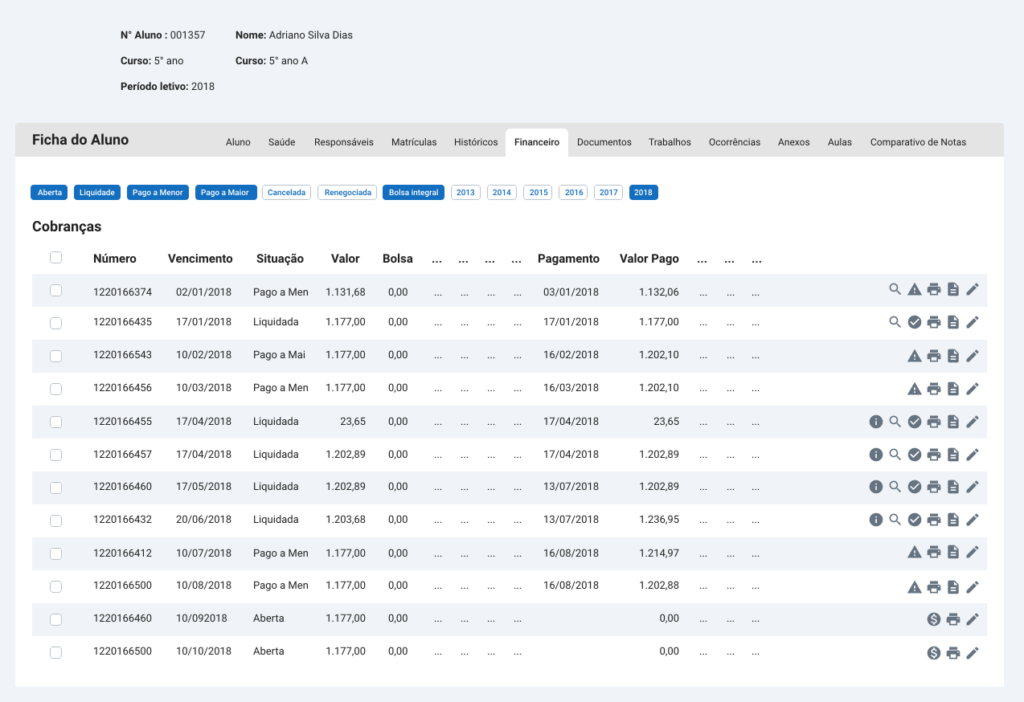The width and height of the screenshot is (1024, 702).
Task: Toggle the Bolsa integral filter
Action: coord(413,193)
